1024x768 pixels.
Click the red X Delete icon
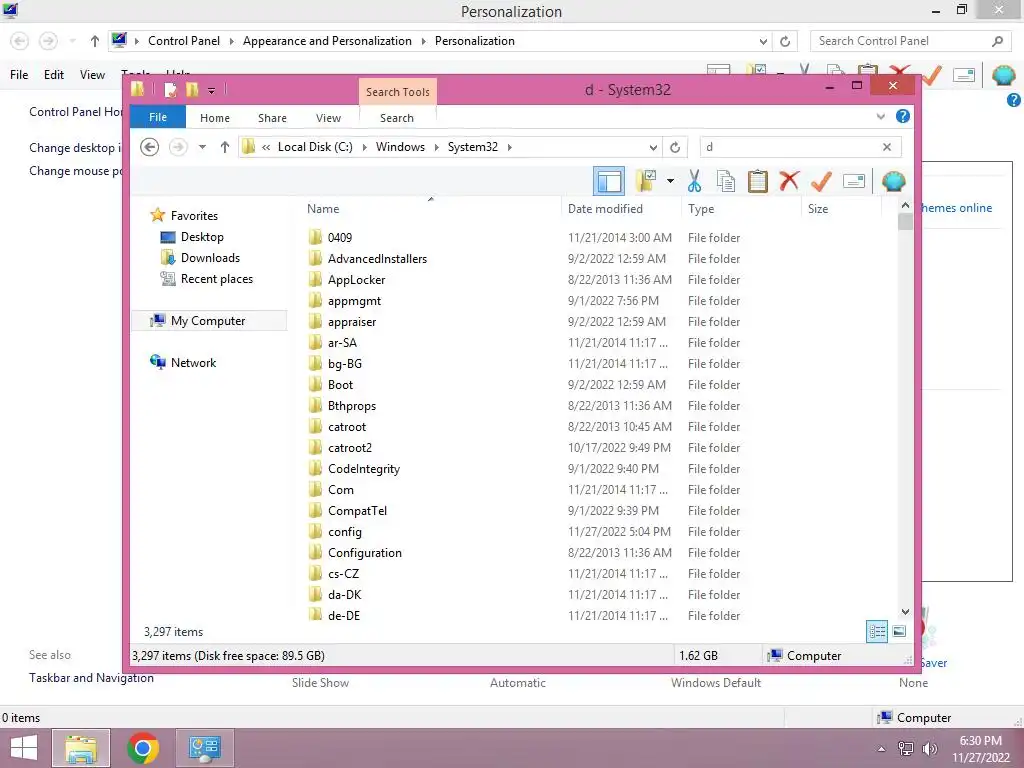(x=789, y=181)
